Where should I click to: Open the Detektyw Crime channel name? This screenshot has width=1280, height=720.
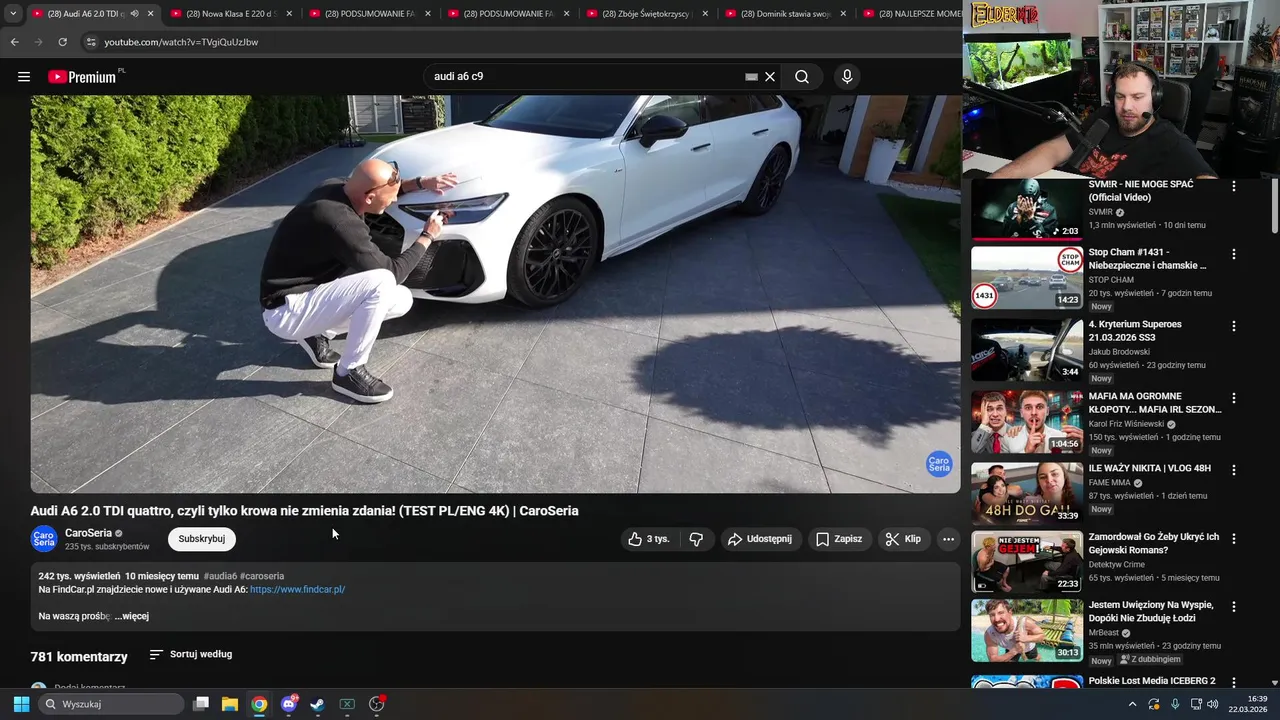click(x=1117, y=564)
